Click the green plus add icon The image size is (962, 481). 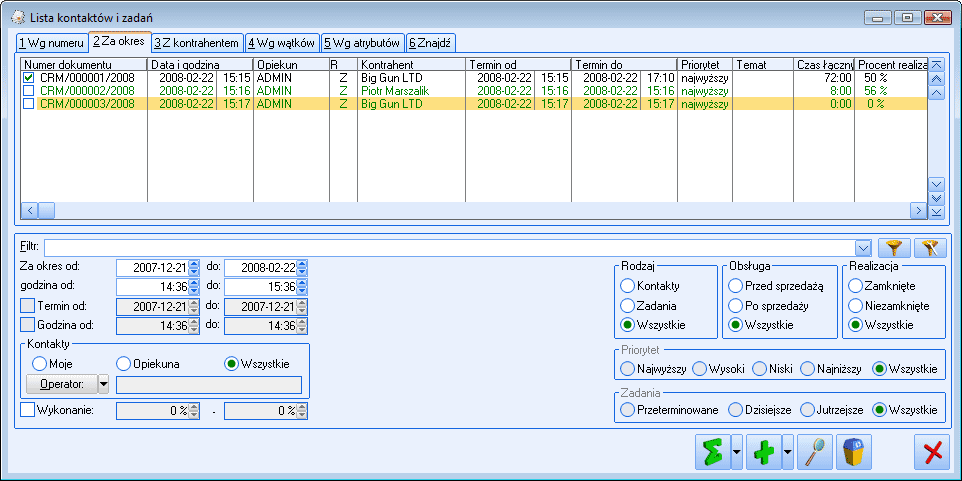[x=764, y=453]
